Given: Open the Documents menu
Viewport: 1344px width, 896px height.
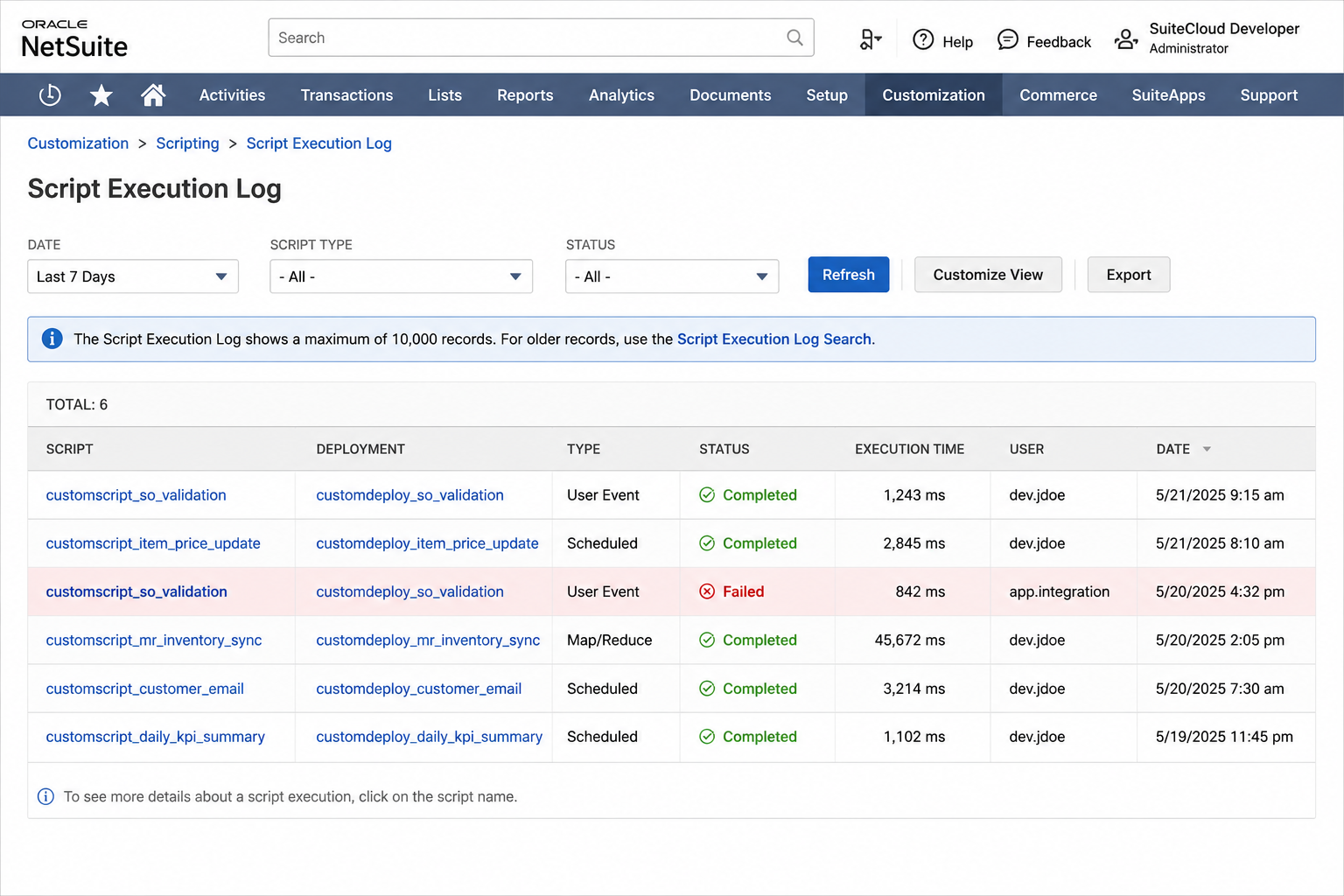Looking at the screenshot, I should coord(731,94).
